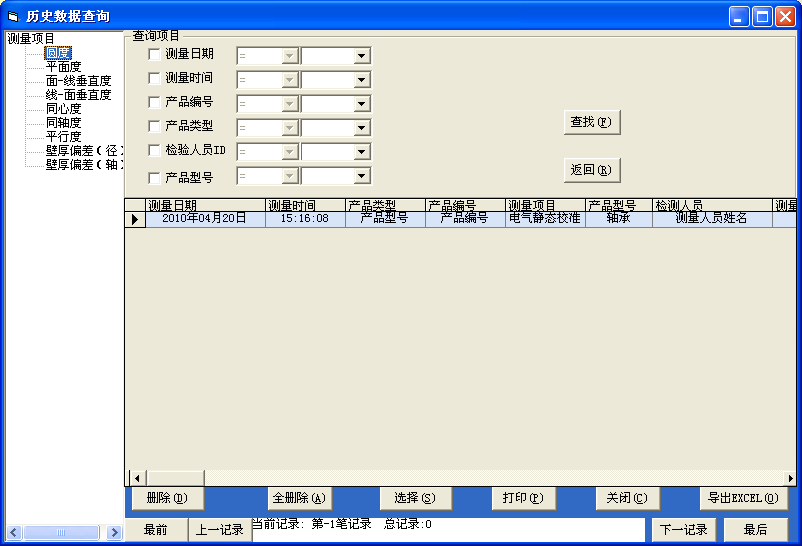This screenshot has width=802, height=546.
Task: Expand the 产品类型 value dropdown
Action: coord(361,128)
